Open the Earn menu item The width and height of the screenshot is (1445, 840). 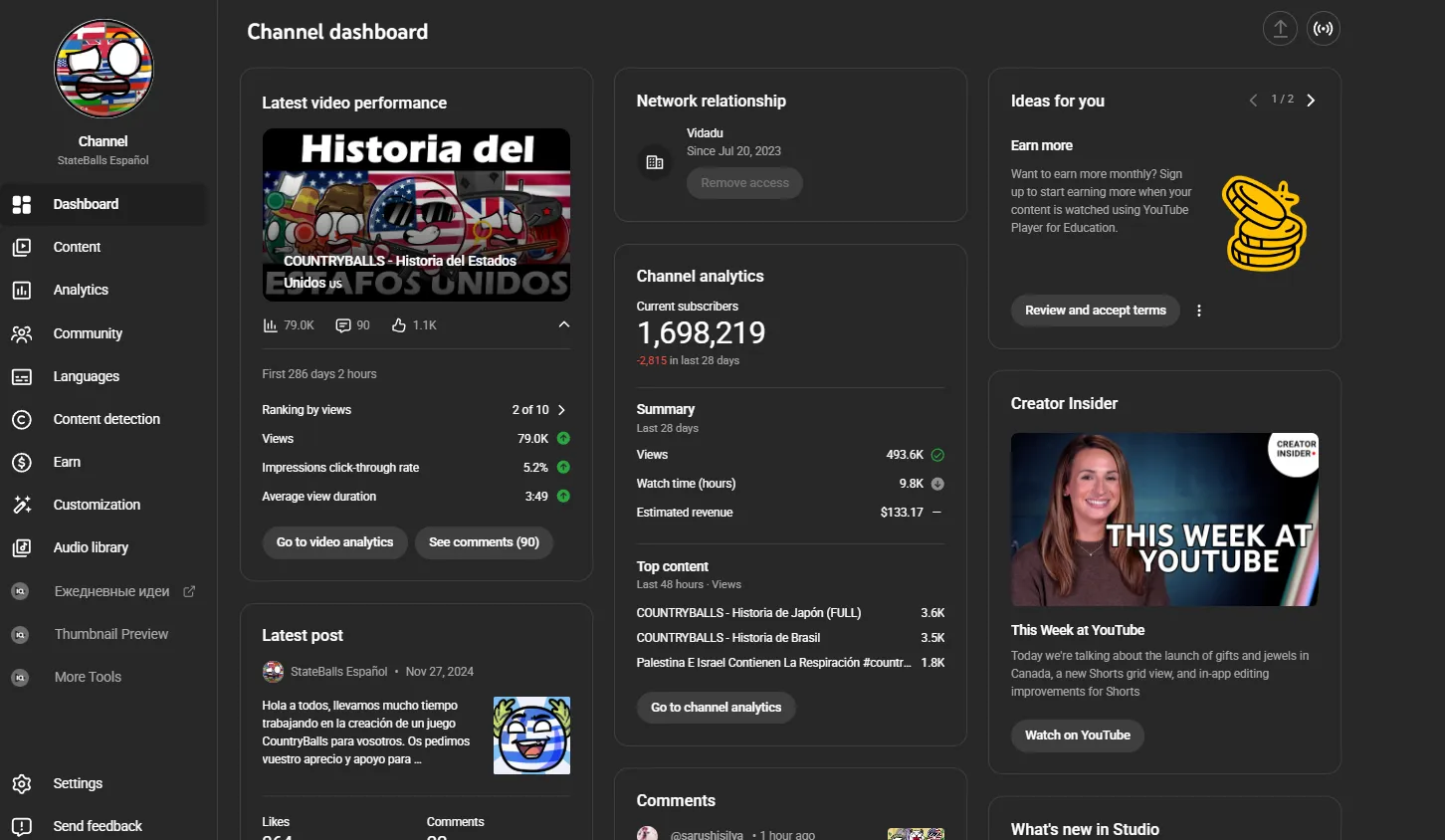click(104, 462)
